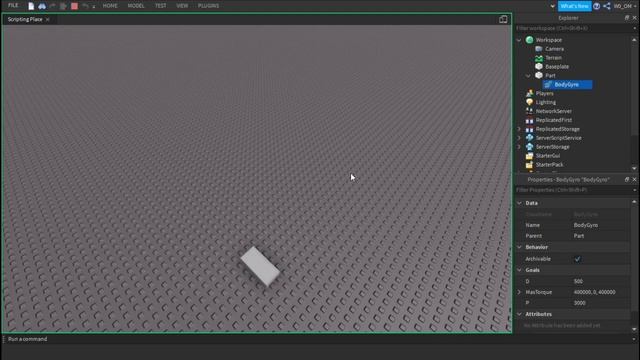This screenshot has height=360, width=640.
Task: Undock the Properties panel
Action: point(627,180)
